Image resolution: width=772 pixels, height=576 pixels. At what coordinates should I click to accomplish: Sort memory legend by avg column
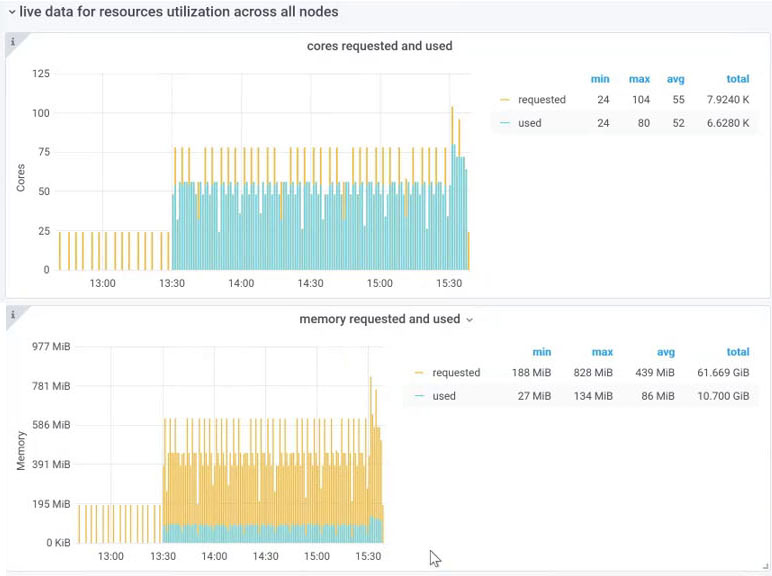(664, 352)
